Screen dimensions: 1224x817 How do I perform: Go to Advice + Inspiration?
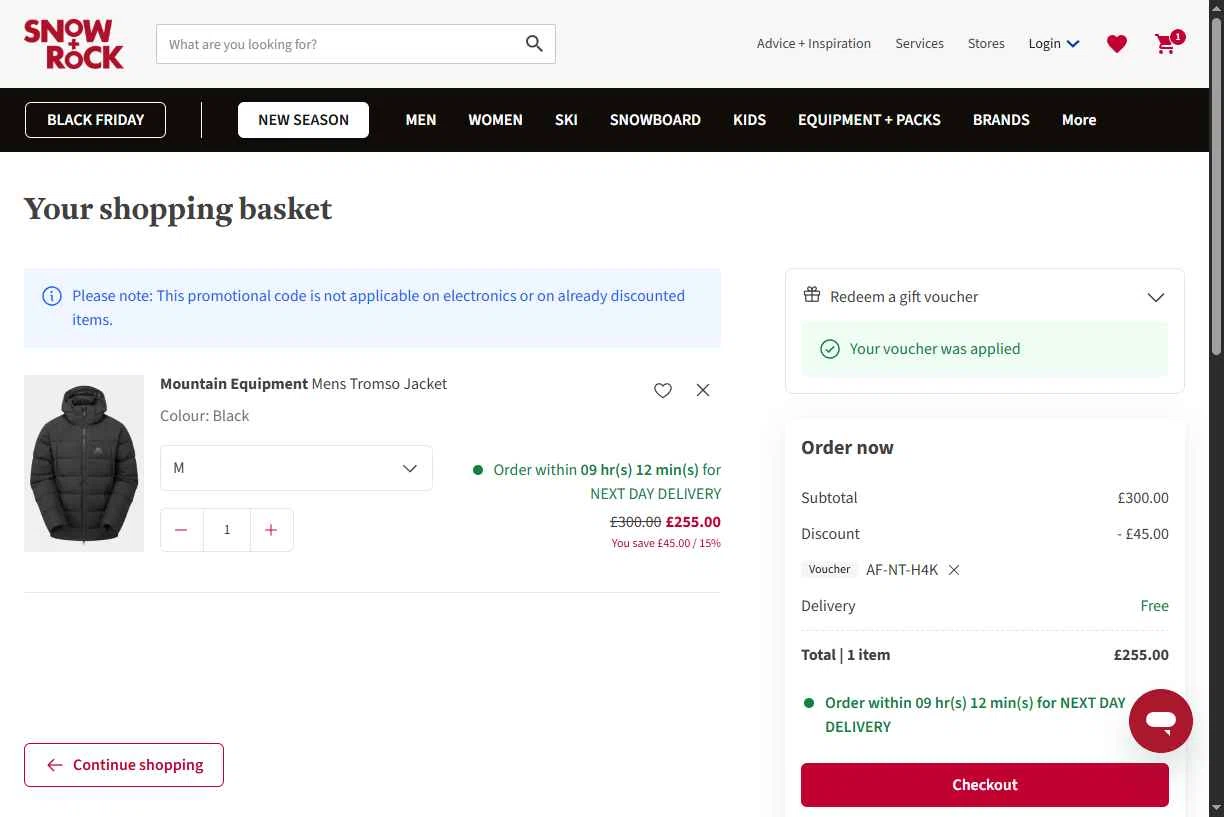814,44
